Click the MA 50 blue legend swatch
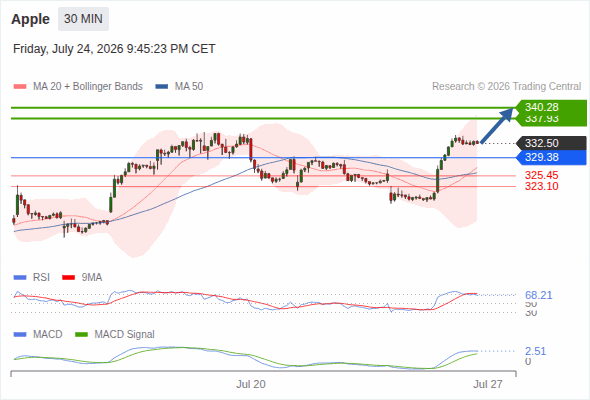 [162, 87]
